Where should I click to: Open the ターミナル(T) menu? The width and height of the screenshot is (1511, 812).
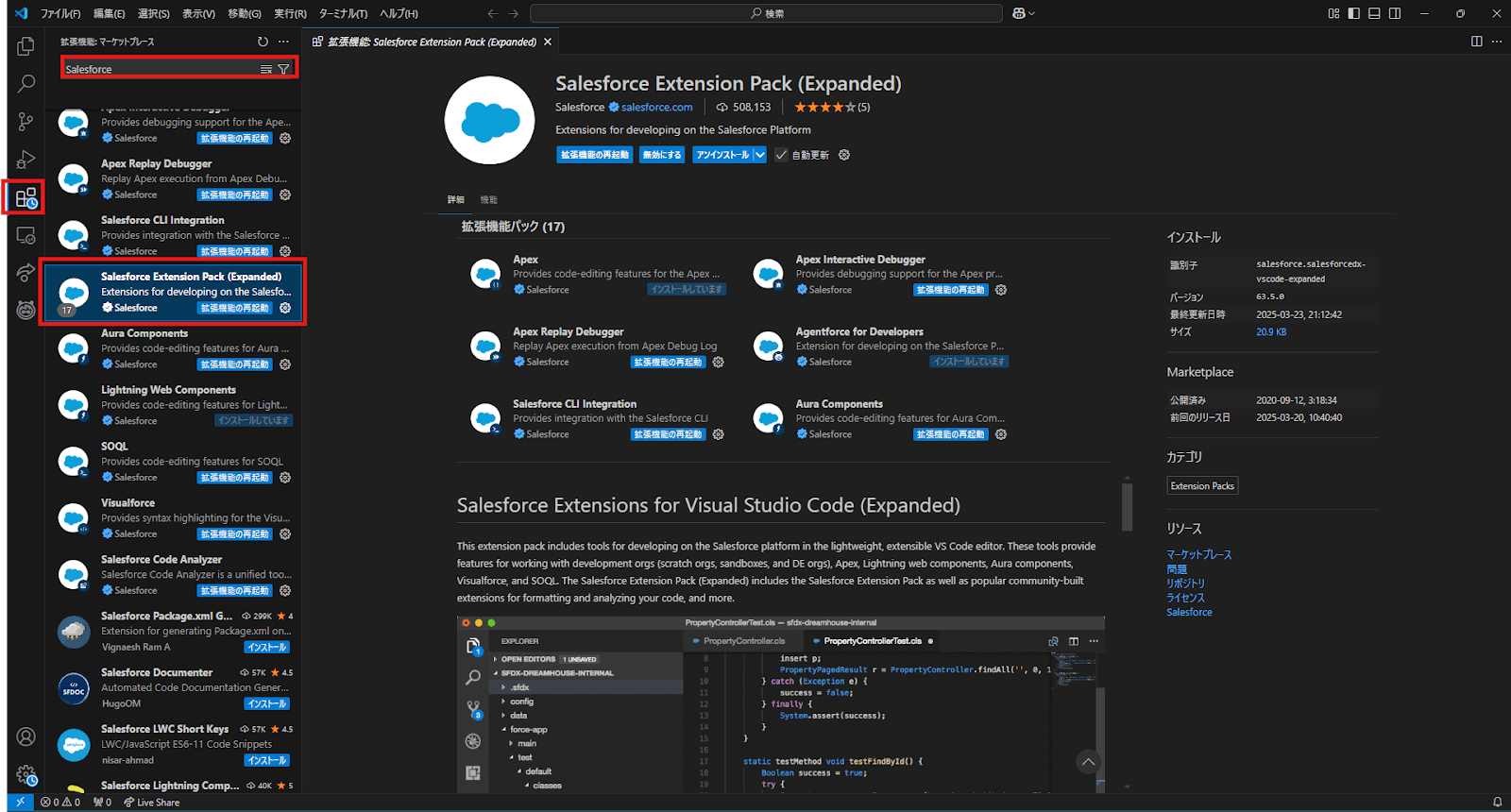tap(343, 13)
